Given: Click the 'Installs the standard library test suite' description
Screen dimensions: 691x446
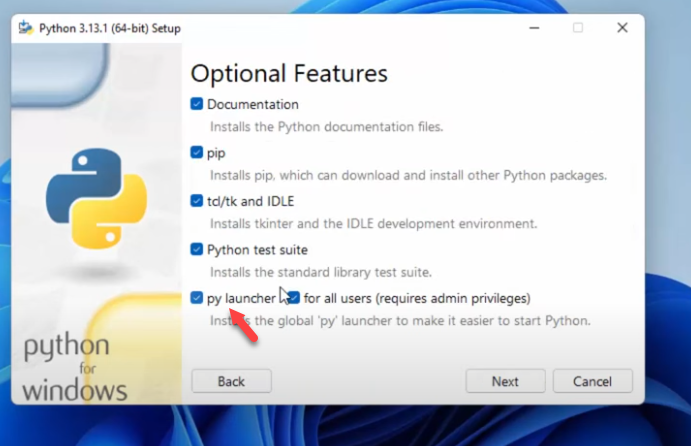Looking at the screenshot, I should click(x=320, y=272).
